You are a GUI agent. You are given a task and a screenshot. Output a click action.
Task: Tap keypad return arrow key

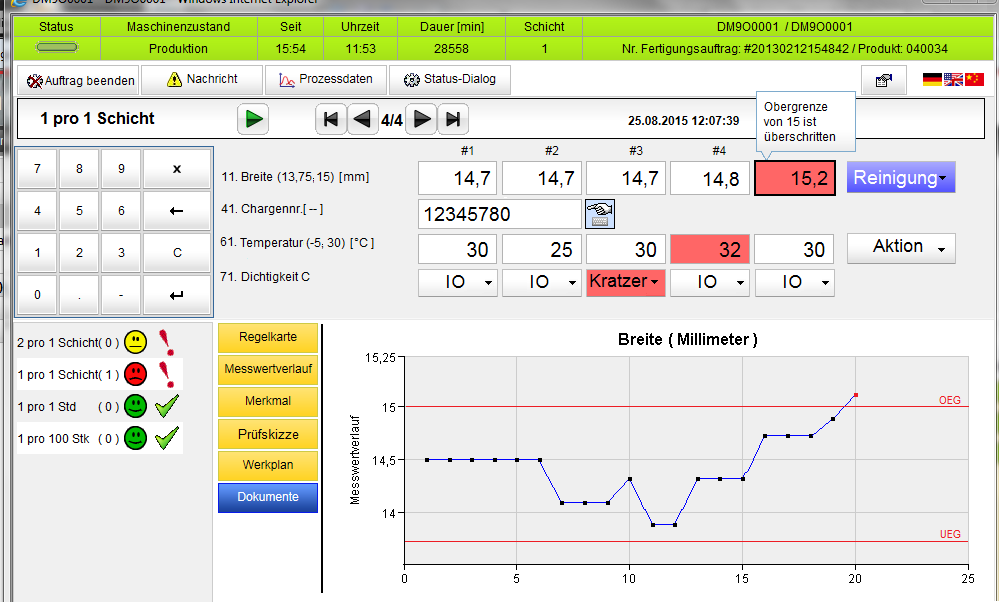coord(176,295)
